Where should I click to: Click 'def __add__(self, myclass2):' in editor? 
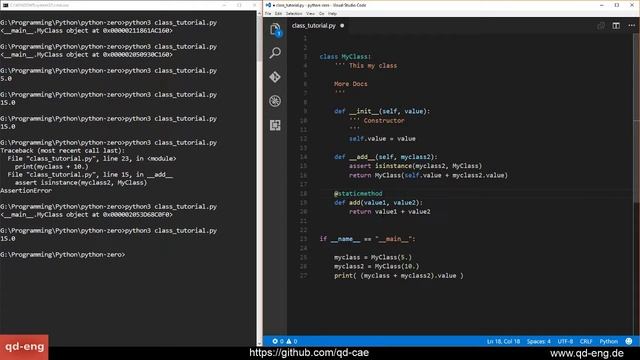386,157
